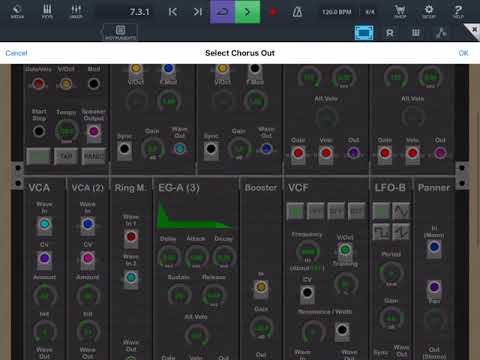Open the grid pads view icon
Screen dimensions: 480x360
pyautogui.click(x=416, y=33)
